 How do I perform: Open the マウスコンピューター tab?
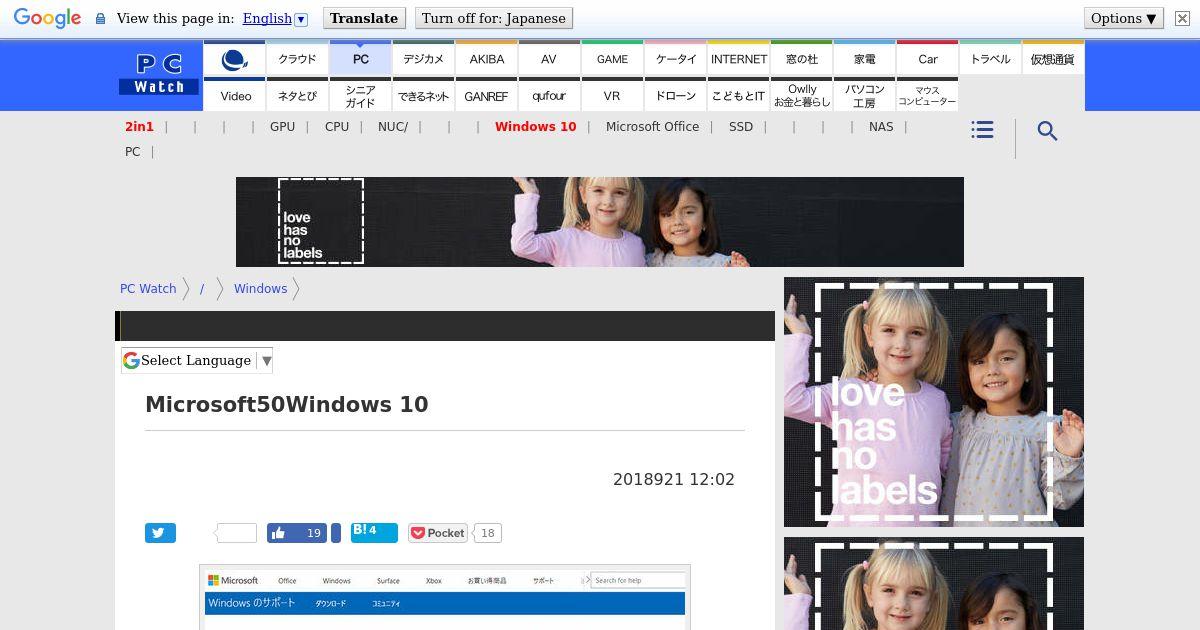927,96
